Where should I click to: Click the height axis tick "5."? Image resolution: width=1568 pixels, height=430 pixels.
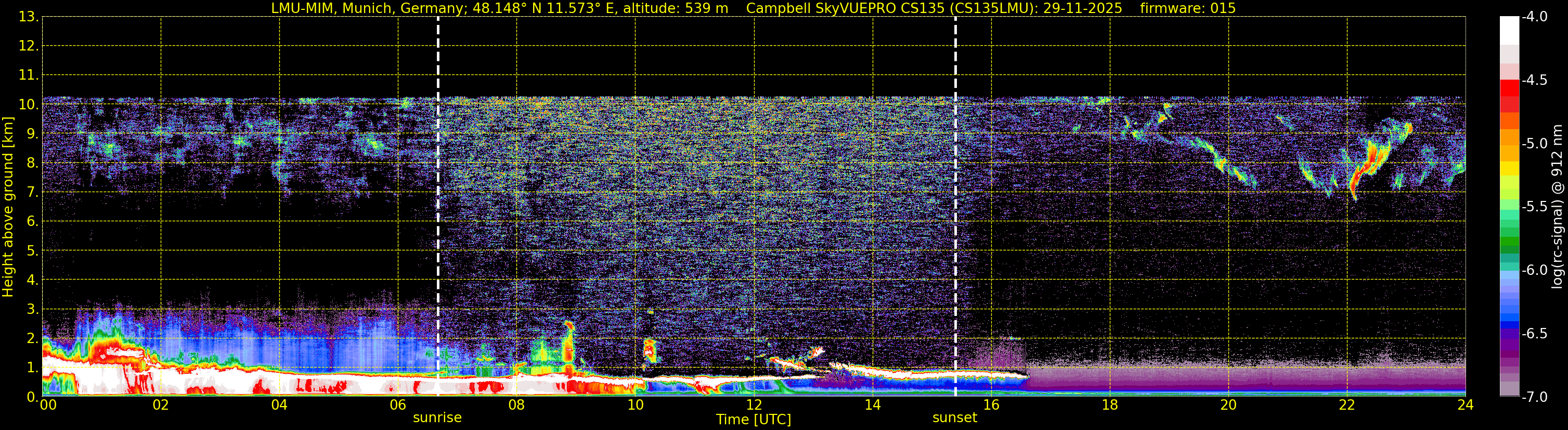click(32, 251)
